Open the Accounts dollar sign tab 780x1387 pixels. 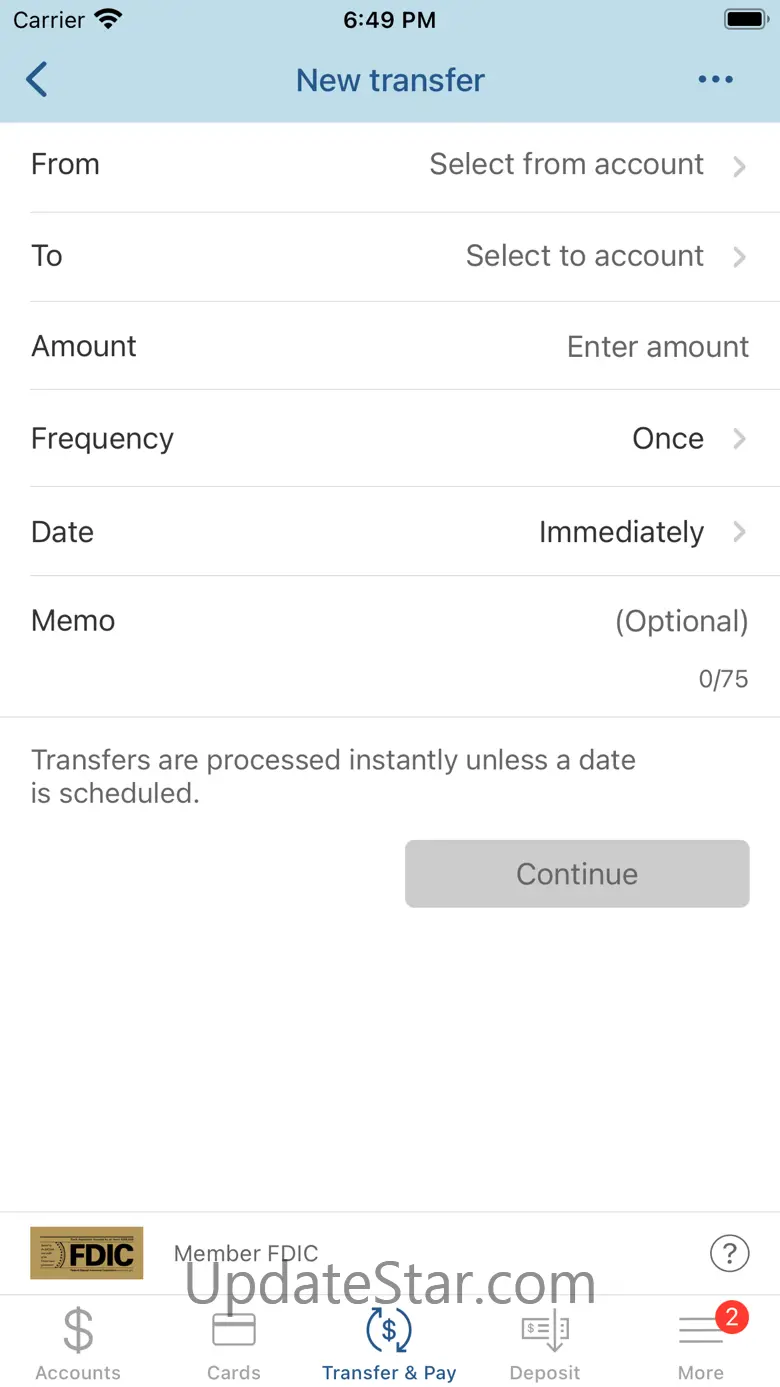click(78, 1342)
